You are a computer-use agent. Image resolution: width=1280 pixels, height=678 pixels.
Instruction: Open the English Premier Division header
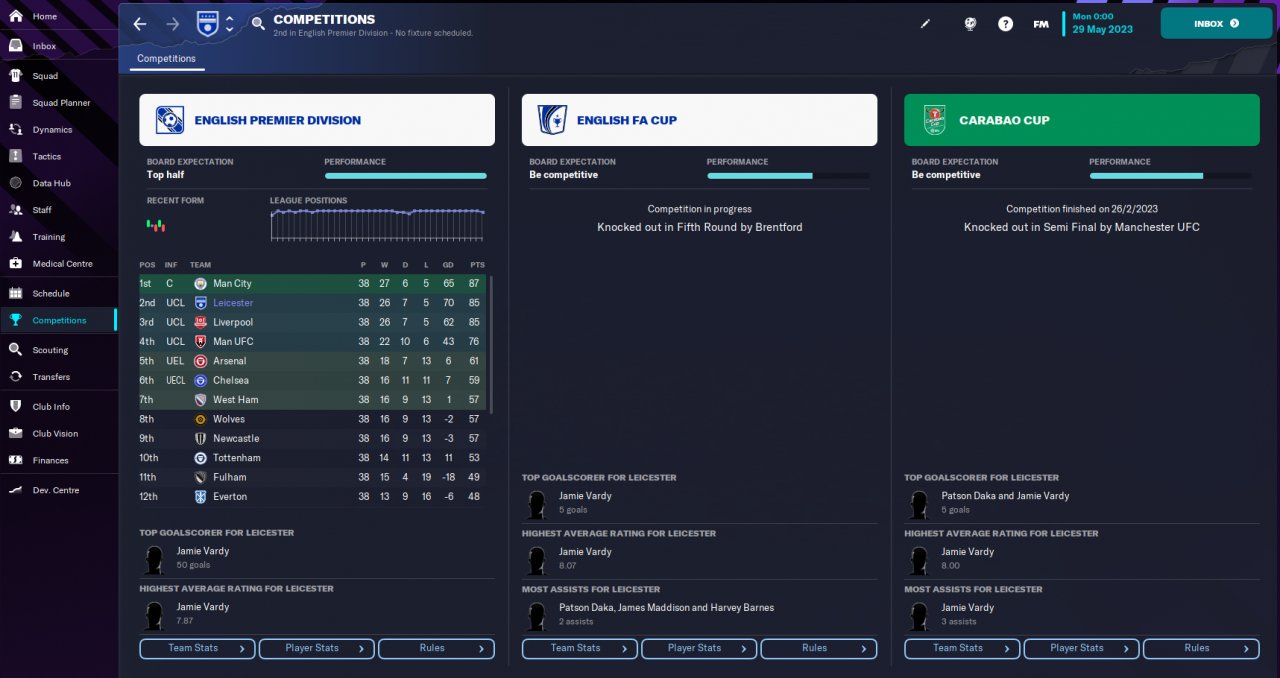coord(317,120)
